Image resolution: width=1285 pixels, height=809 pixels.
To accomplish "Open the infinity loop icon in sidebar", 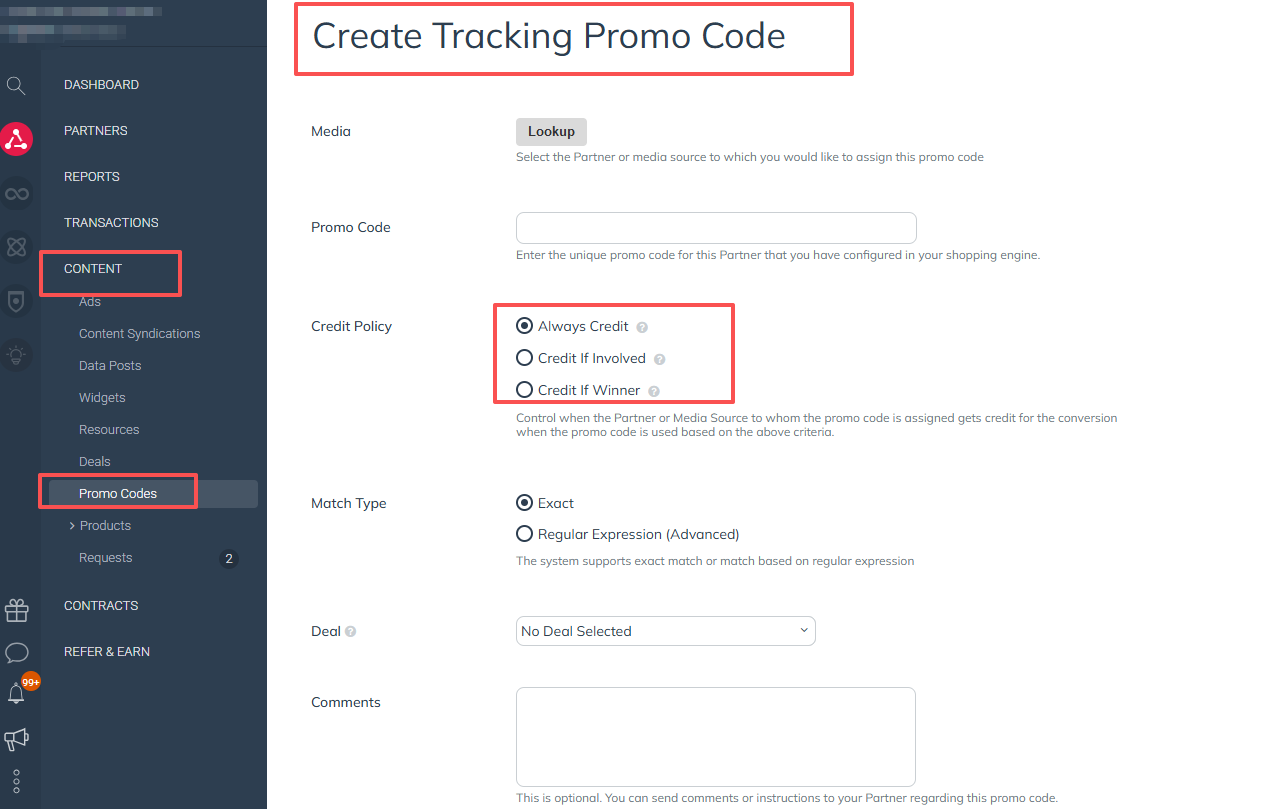I will 17,193.
